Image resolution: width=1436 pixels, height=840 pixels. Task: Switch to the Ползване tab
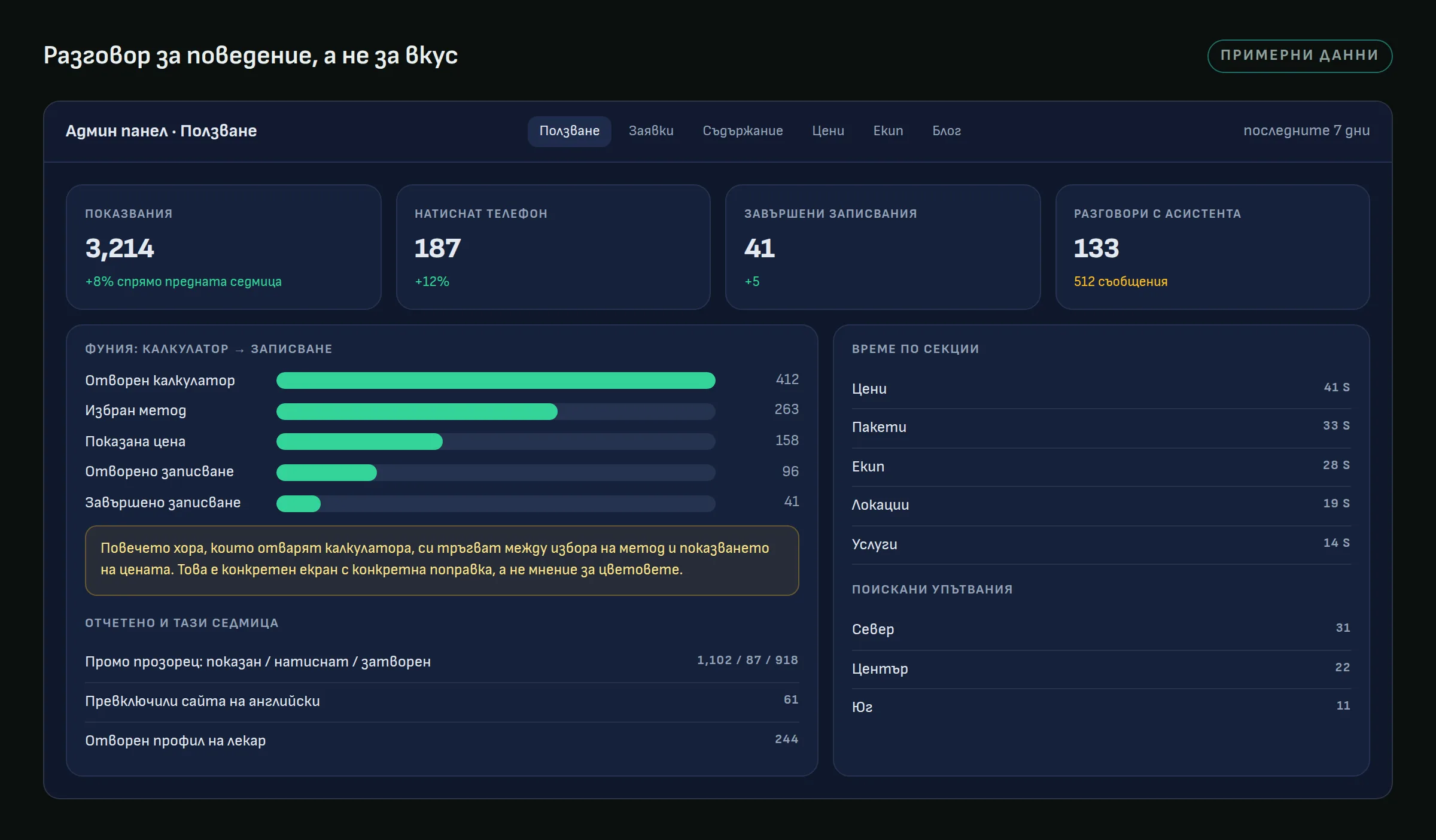[569, 131]
